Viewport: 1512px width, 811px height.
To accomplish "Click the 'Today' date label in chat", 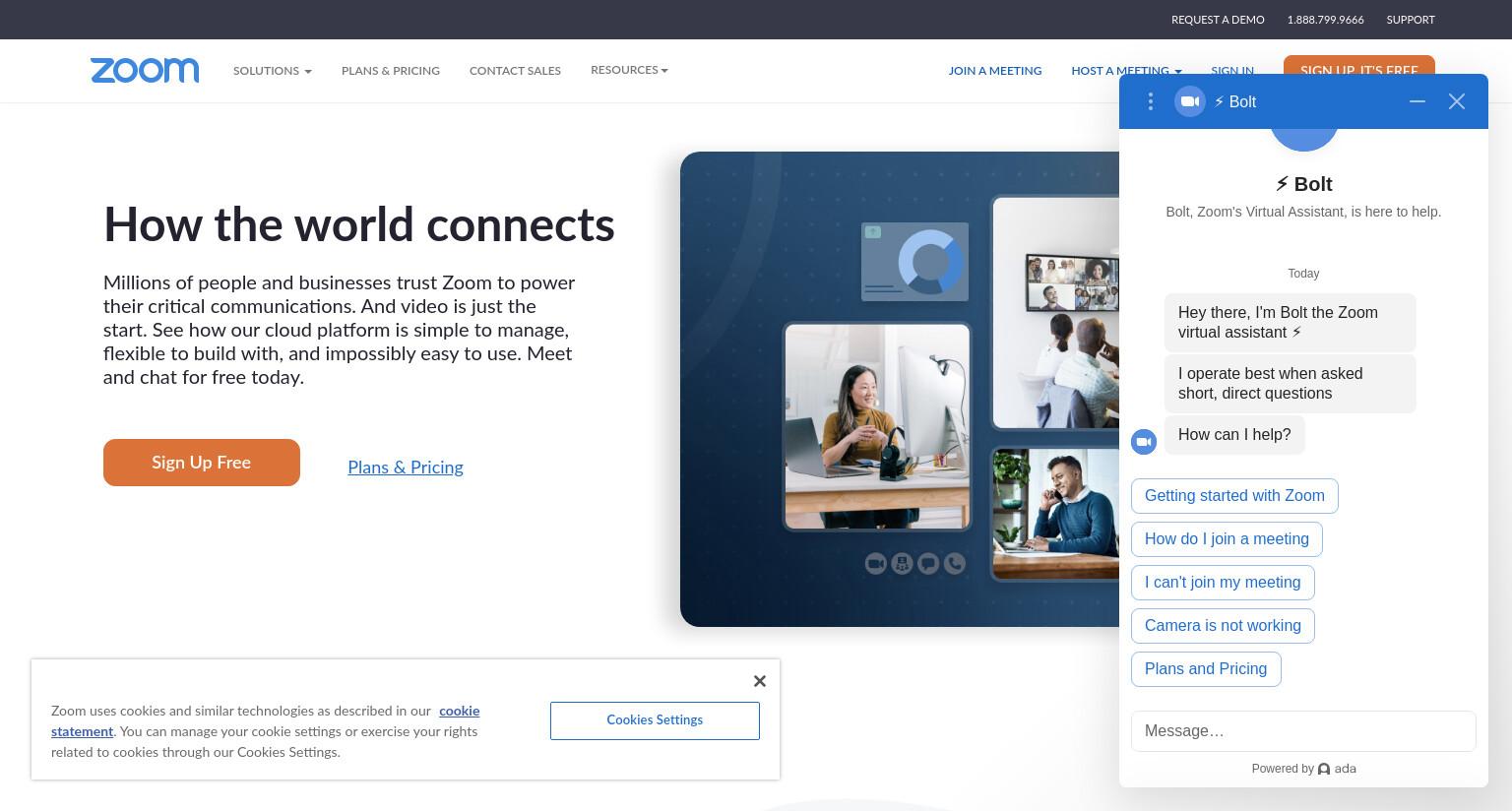I will 1303,274.
